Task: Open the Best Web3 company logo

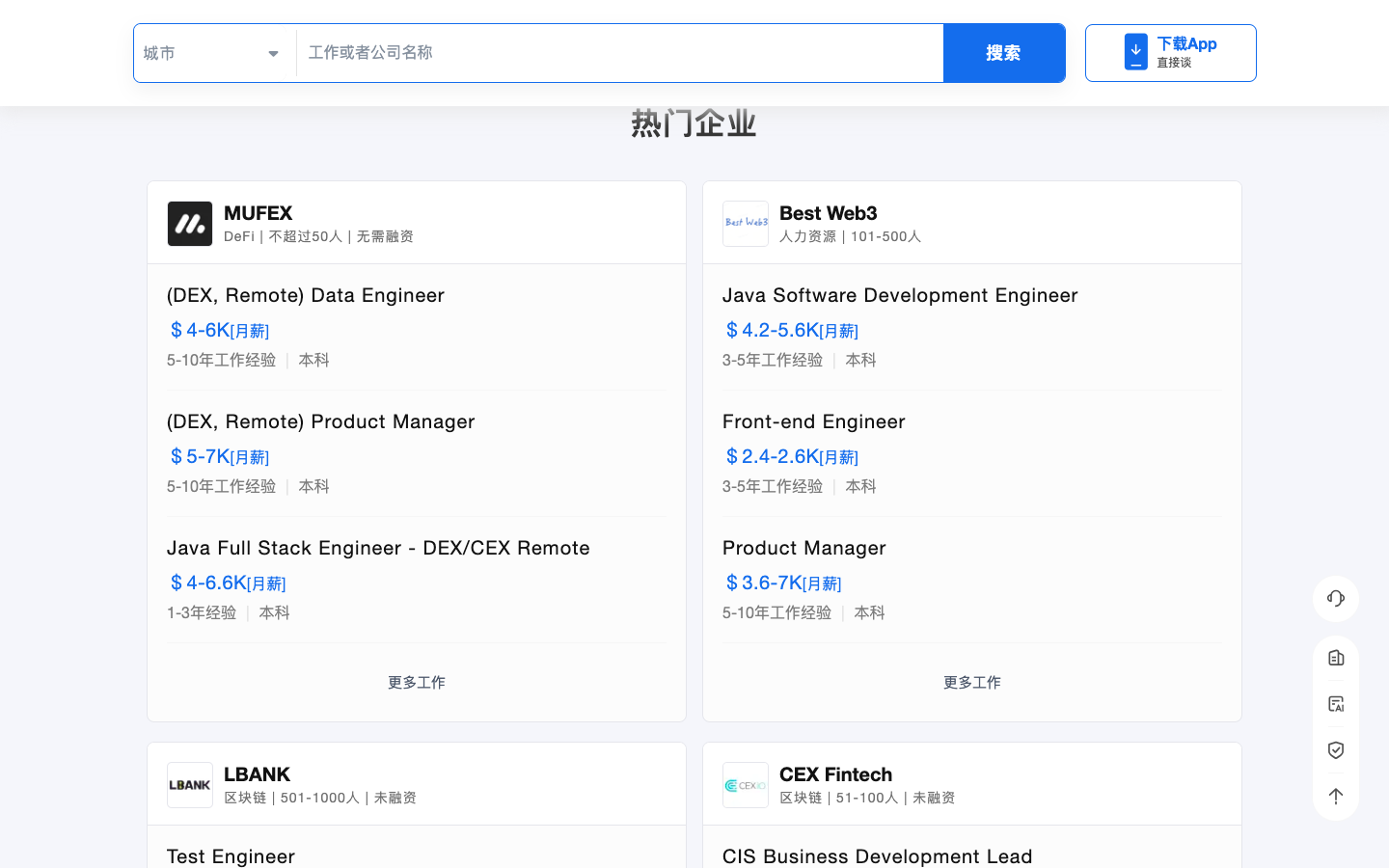Action: tap(746, 224)
